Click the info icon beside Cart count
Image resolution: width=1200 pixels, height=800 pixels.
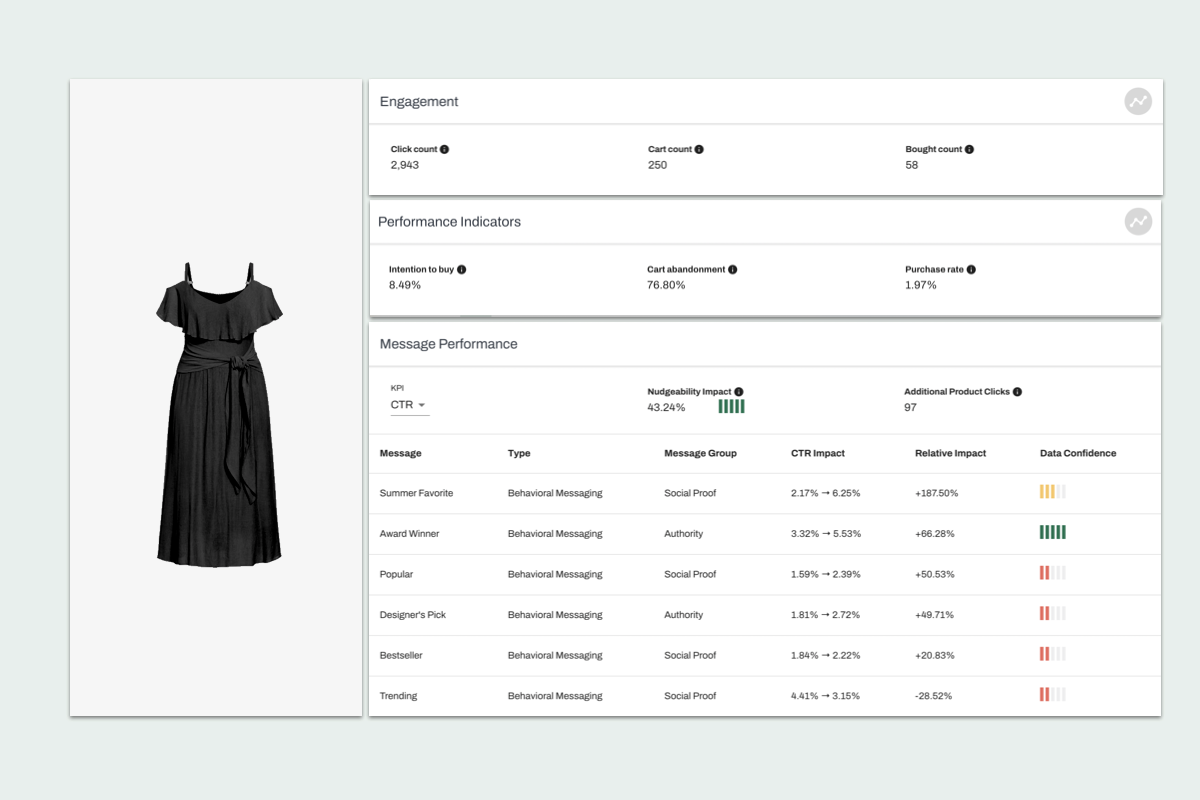coord(699,148)
